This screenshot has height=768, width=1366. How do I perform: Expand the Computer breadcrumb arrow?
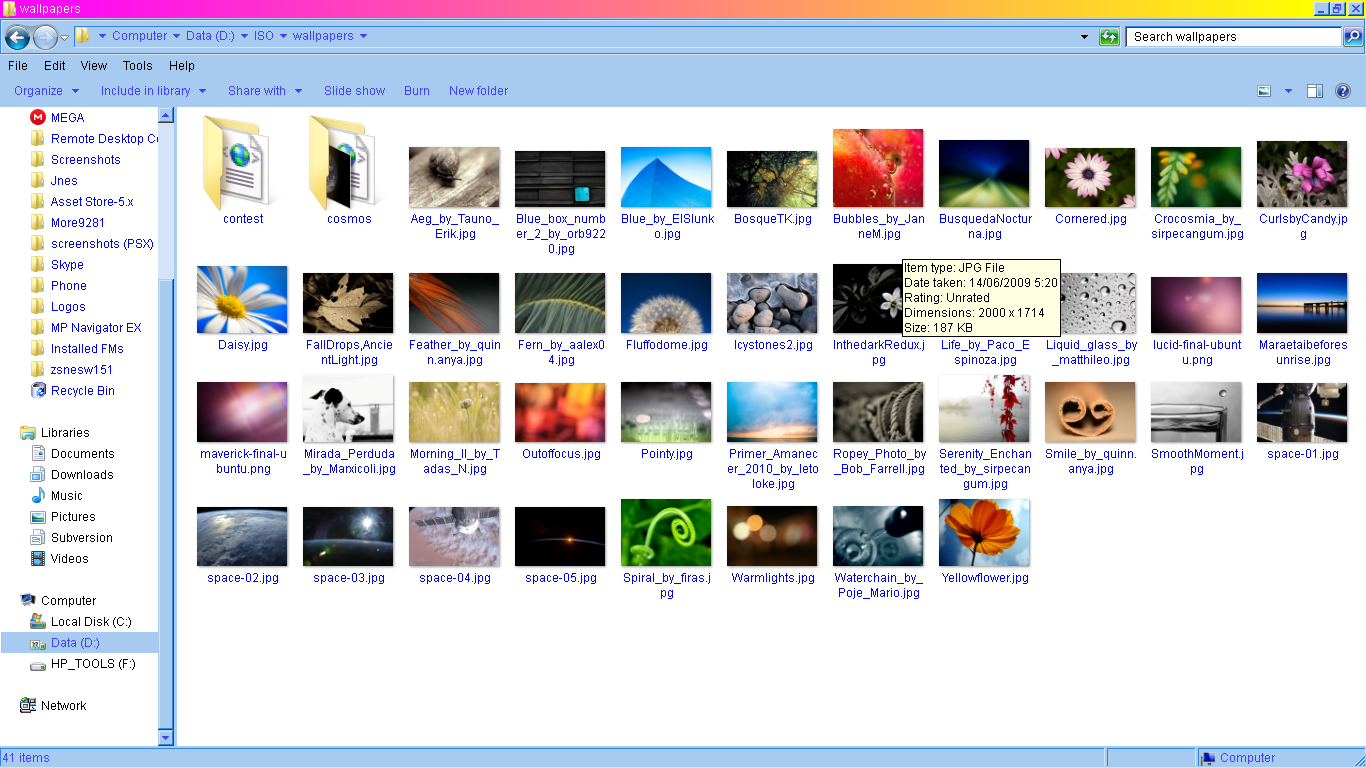(177, 36)
